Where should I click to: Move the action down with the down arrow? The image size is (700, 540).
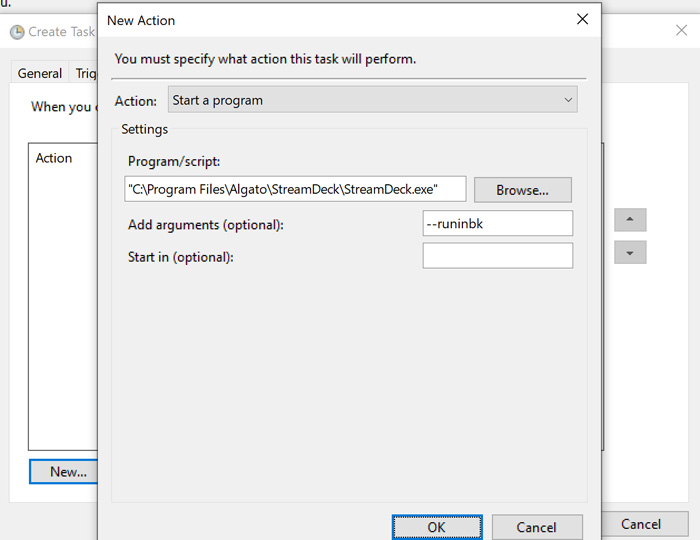pos(629,253)
